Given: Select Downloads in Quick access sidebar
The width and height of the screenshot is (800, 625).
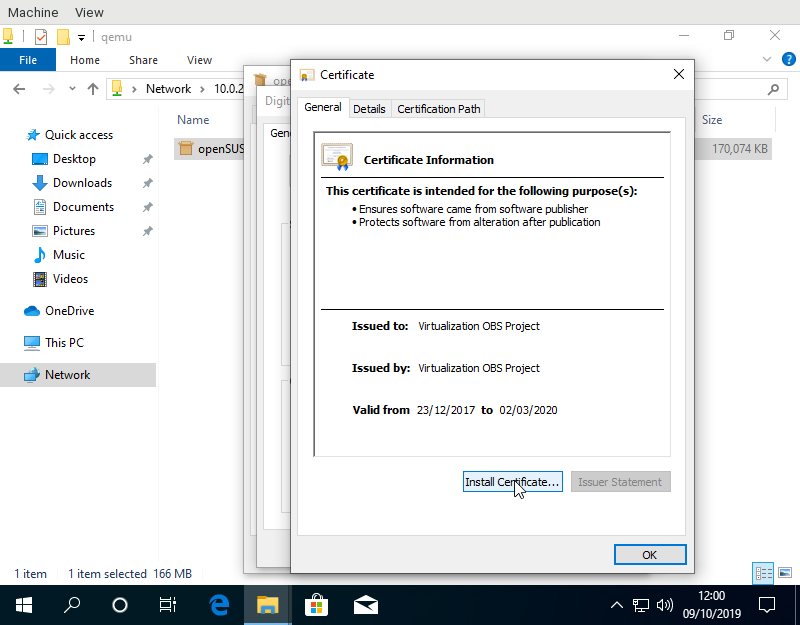Looking at the screenshot, I should tap(82, 183).
